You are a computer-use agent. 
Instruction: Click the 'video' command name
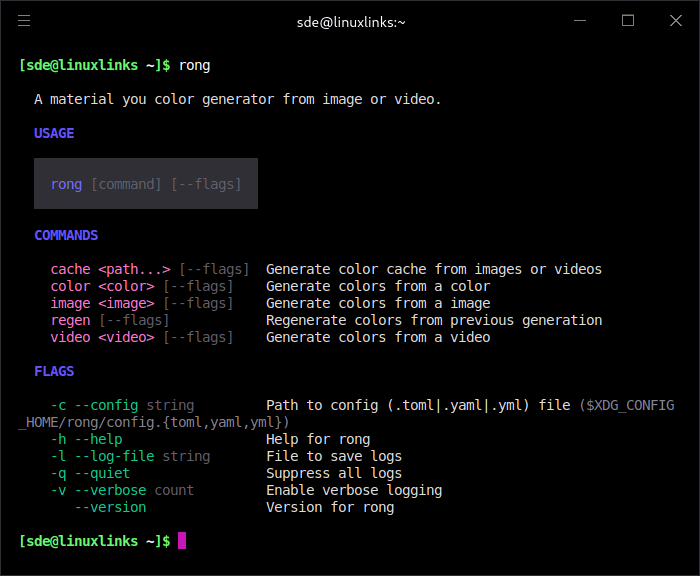pyautogui.click(x=70, y=337)
